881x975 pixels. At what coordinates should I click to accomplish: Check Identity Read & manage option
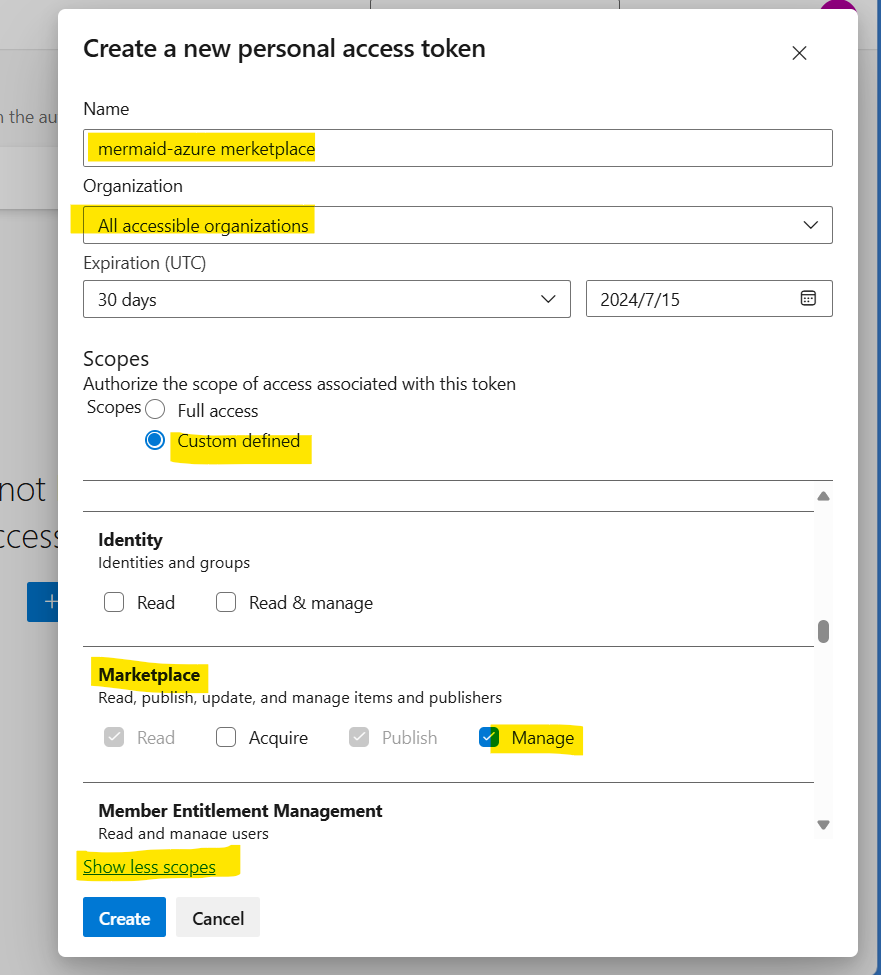point(227,603)
